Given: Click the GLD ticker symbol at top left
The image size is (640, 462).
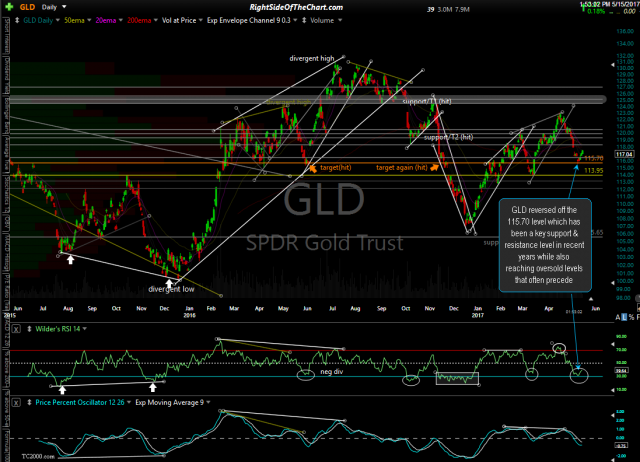Looking at the screenshot, I should 27,7.
